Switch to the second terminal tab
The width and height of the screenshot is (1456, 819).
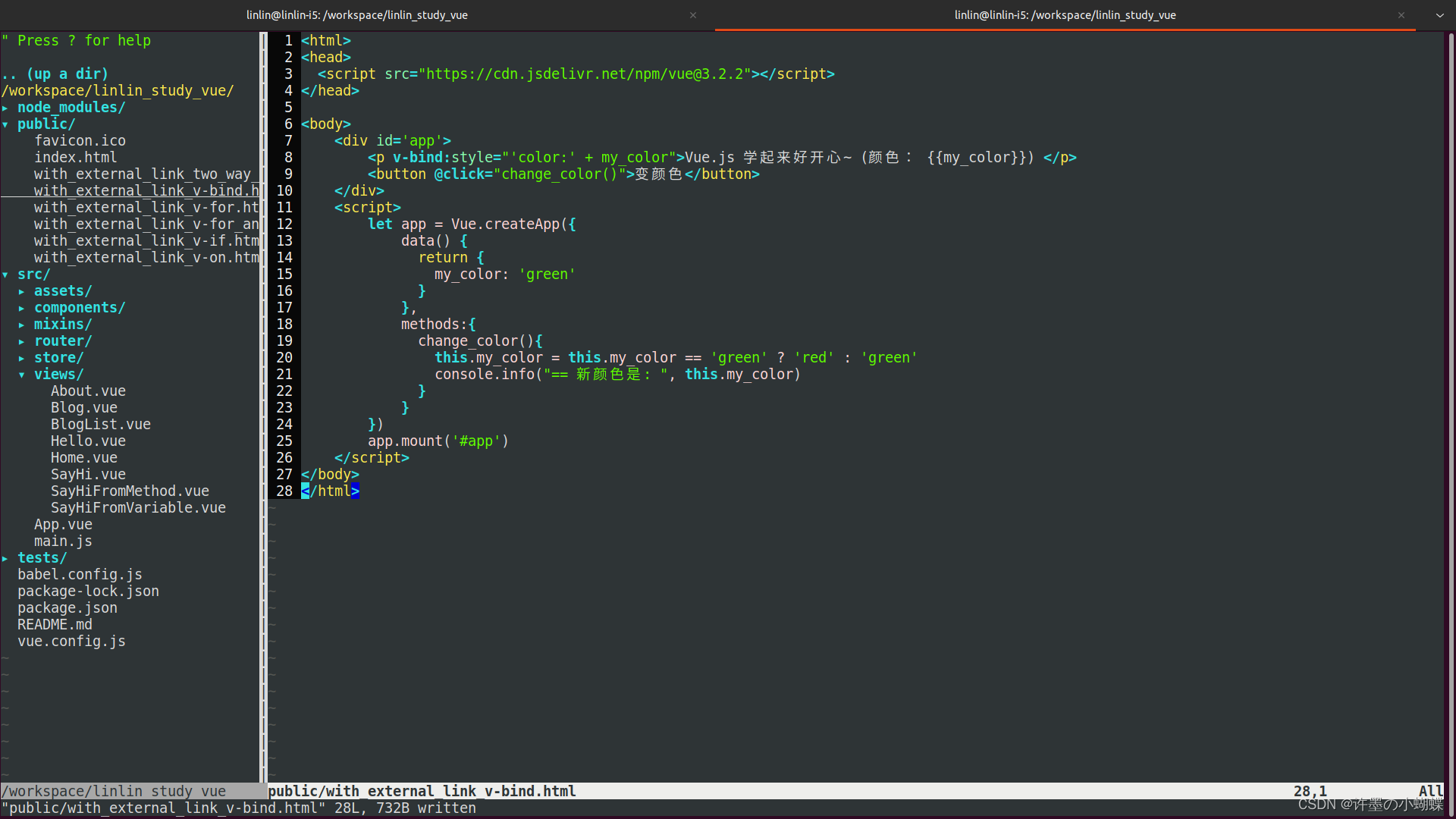[x=1064, y=15]
